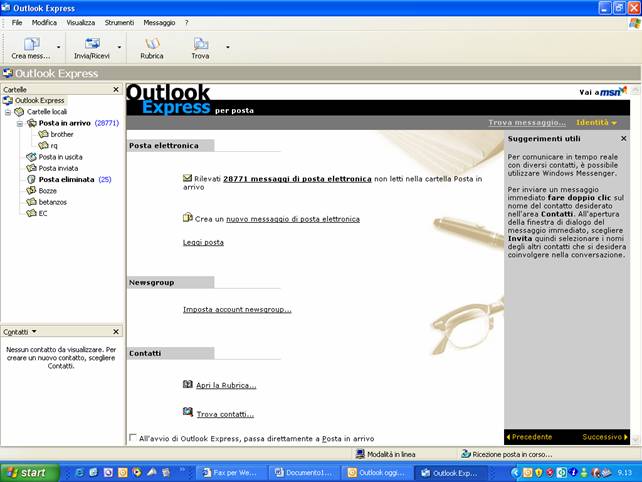This screenshot has height=482, width=642.
Task: Click the new message icon beside Crea un
Action: point(188,217)
